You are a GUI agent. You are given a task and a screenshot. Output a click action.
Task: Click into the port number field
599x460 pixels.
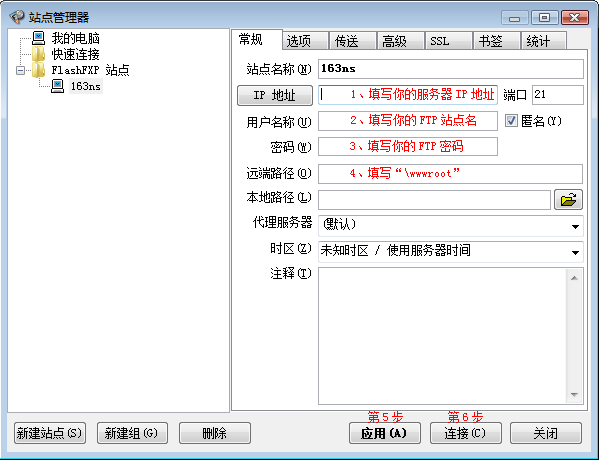[x=558, y=95]
